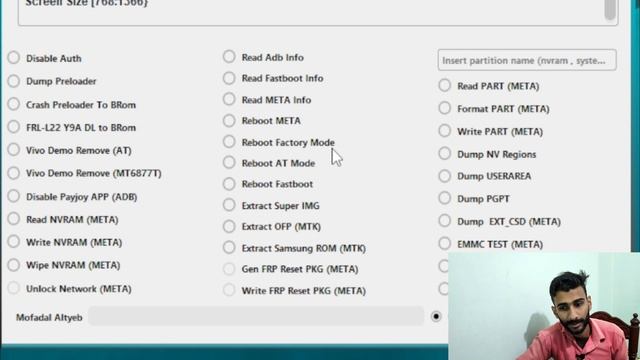
Task: Select Vivo Demo Remove (AT)
Action: pyautogui.click(x=14, y=150)
